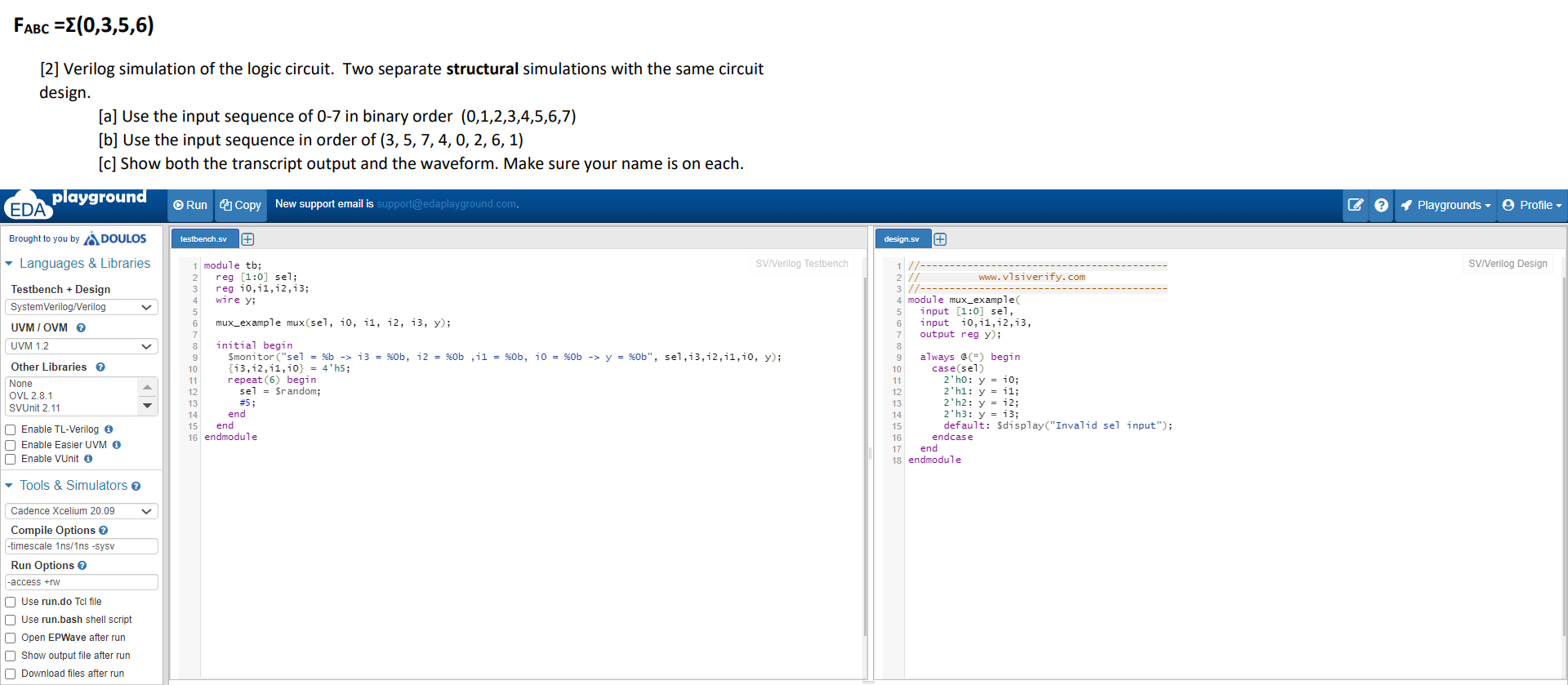Click 'sel = $random;' line in testbench
Image resolution: width=1568 pixels, height=685 pixels.
(x=280, y=391)
